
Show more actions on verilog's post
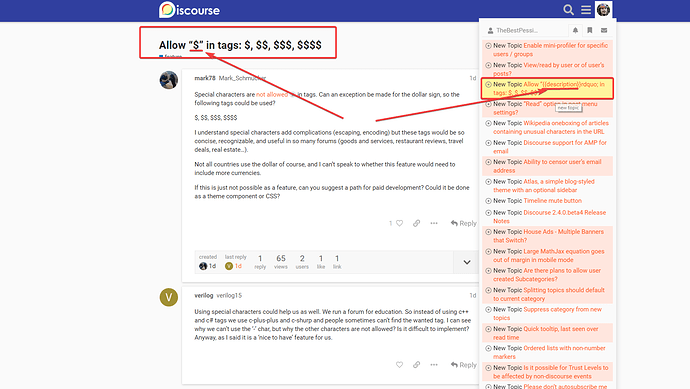(x=434, y=365)
